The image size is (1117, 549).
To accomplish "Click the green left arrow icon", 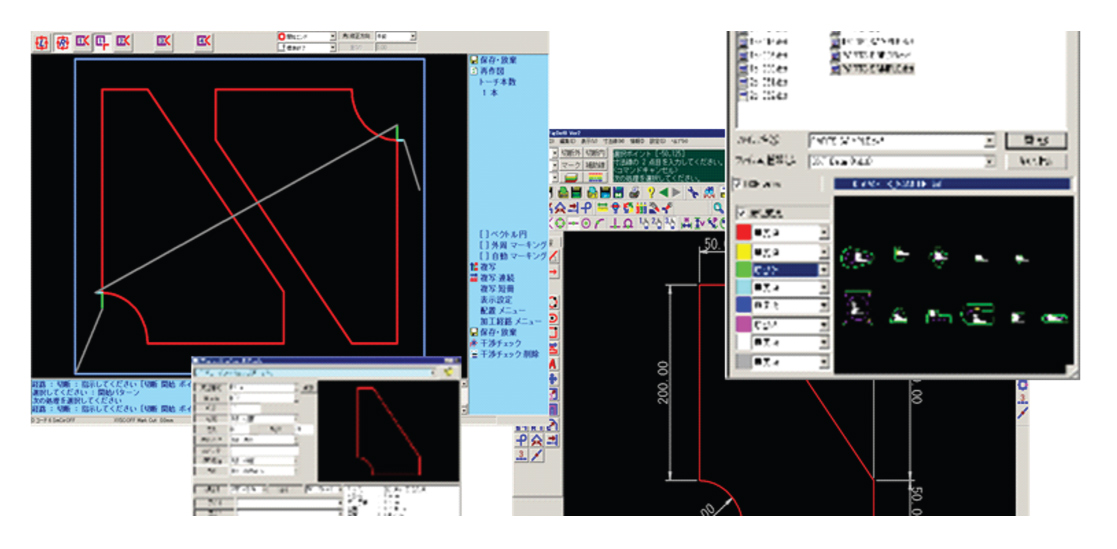I will tap(664, 191).
